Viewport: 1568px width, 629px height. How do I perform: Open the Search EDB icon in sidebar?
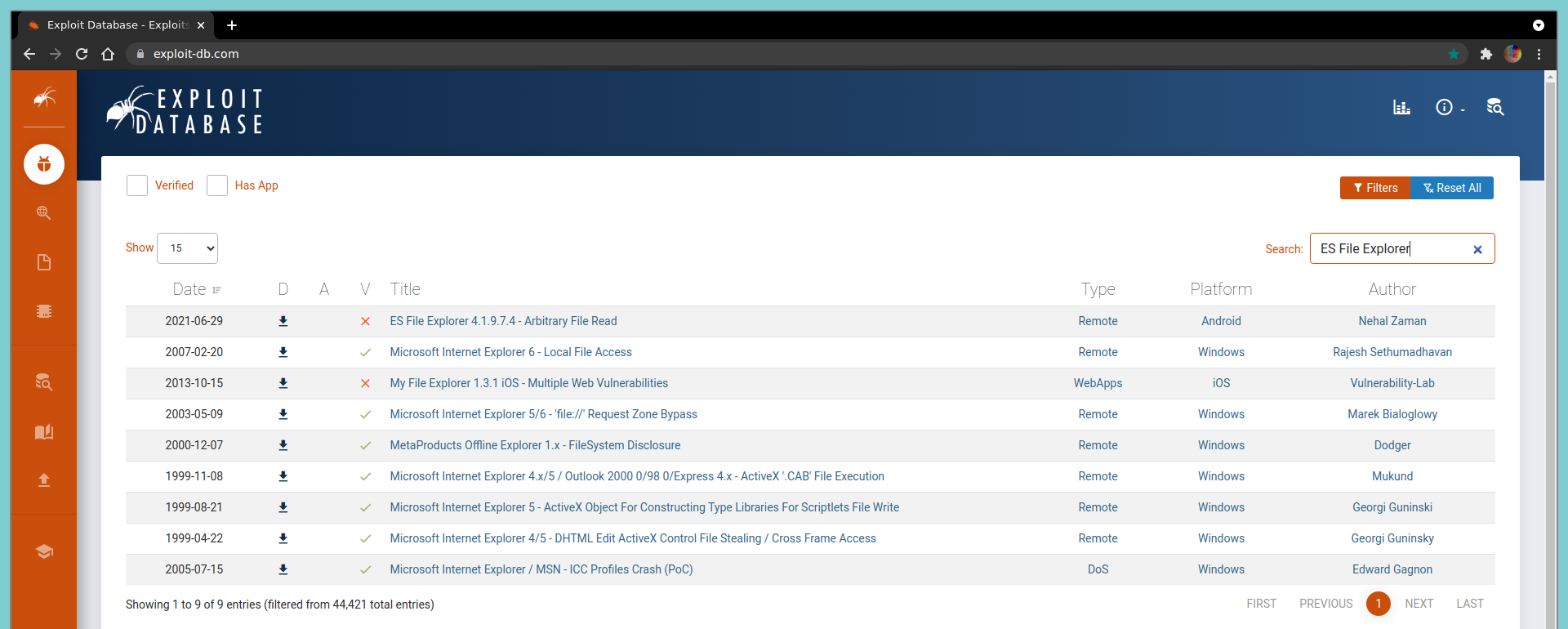pyautogui.click(x=44, y=381)
